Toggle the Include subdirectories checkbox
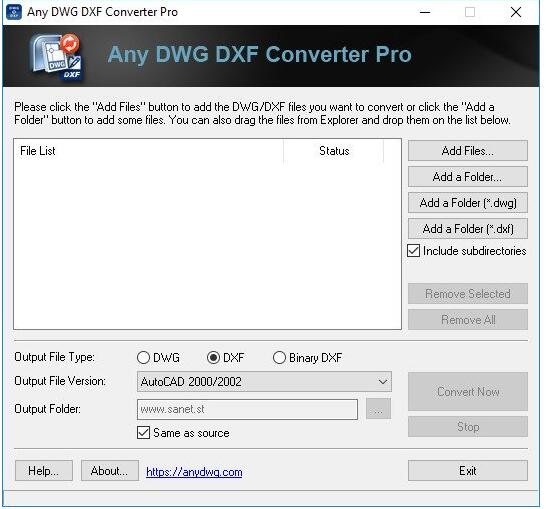This screenshot has height=509, width=546. coord(414,251)
